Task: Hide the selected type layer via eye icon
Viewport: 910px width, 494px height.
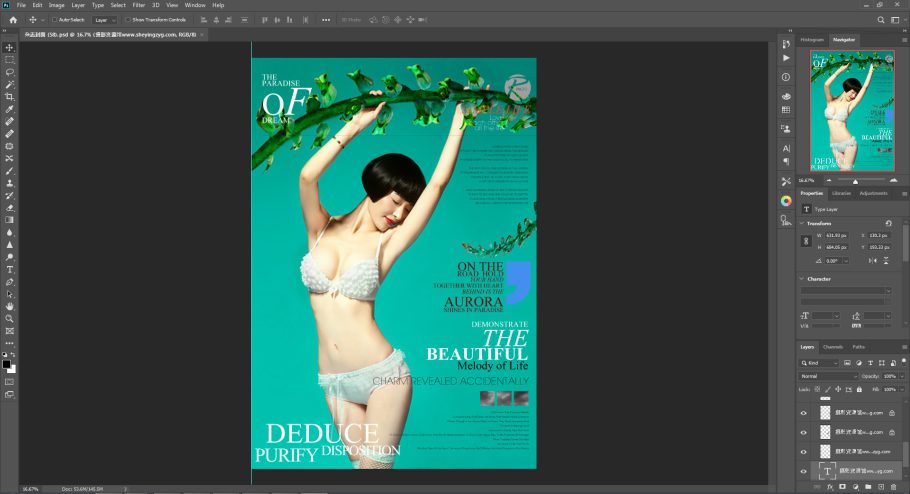Action: click(x=804, y=471)
